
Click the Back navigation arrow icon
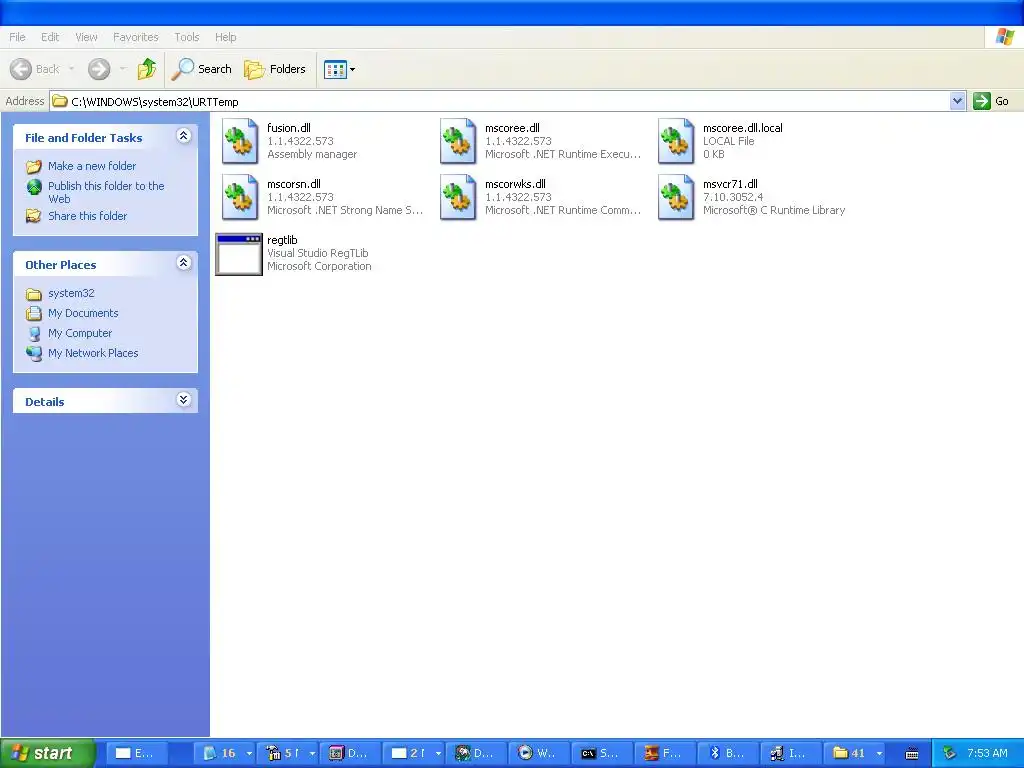tap(21, 69)
